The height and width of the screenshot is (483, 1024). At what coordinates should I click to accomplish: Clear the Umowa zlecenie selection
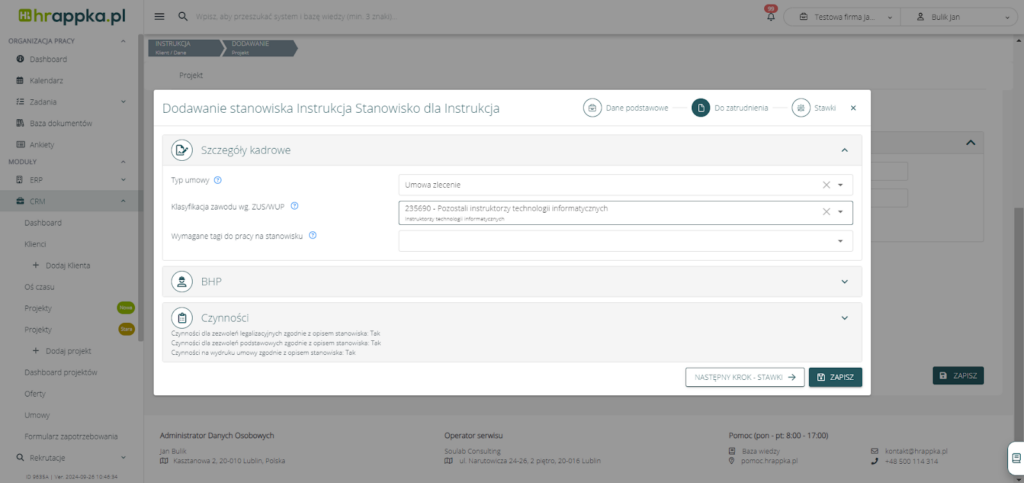tap(826, 185)
